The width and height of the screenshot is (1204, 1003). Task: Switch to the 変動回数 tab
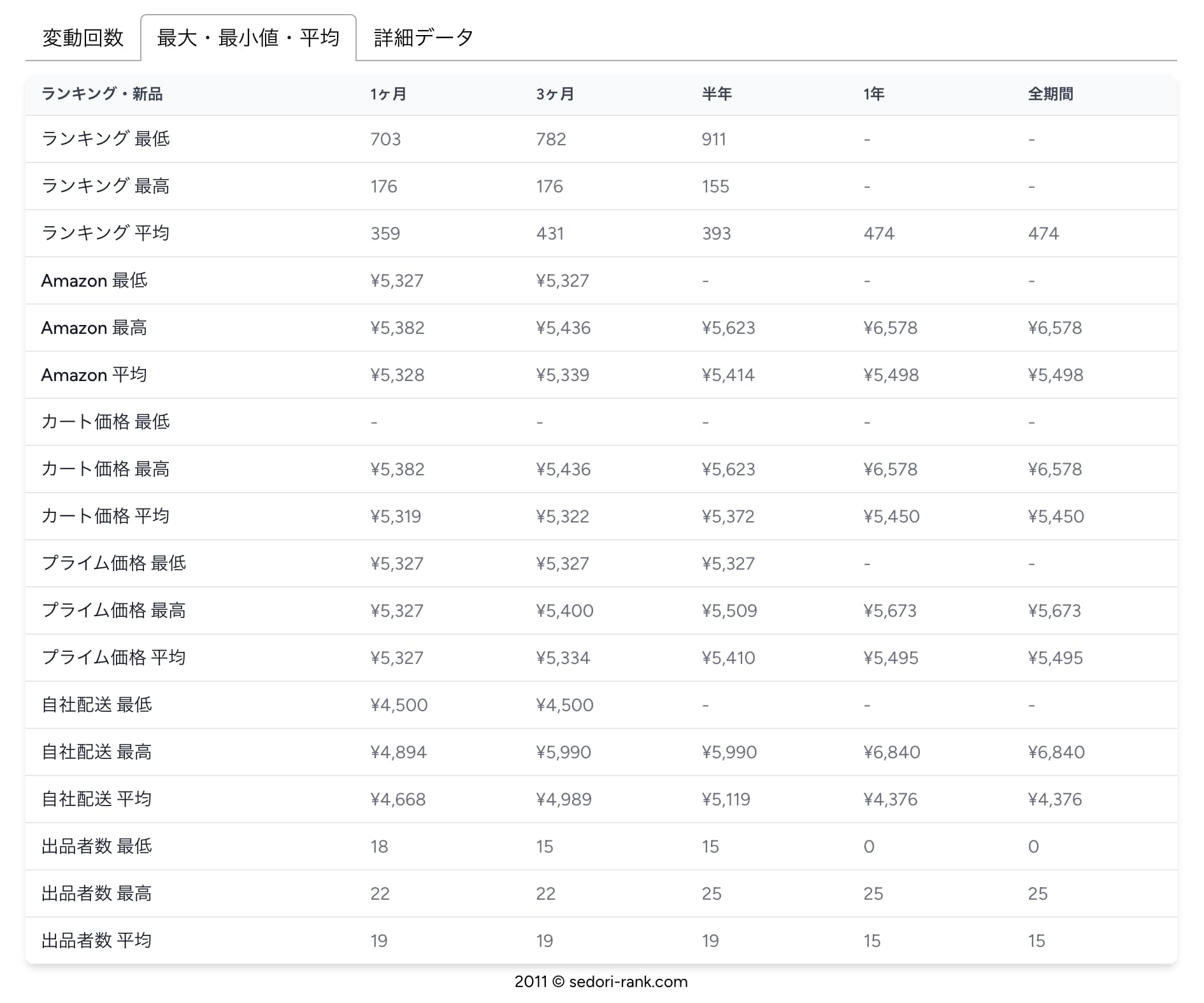tap(83, 38)
